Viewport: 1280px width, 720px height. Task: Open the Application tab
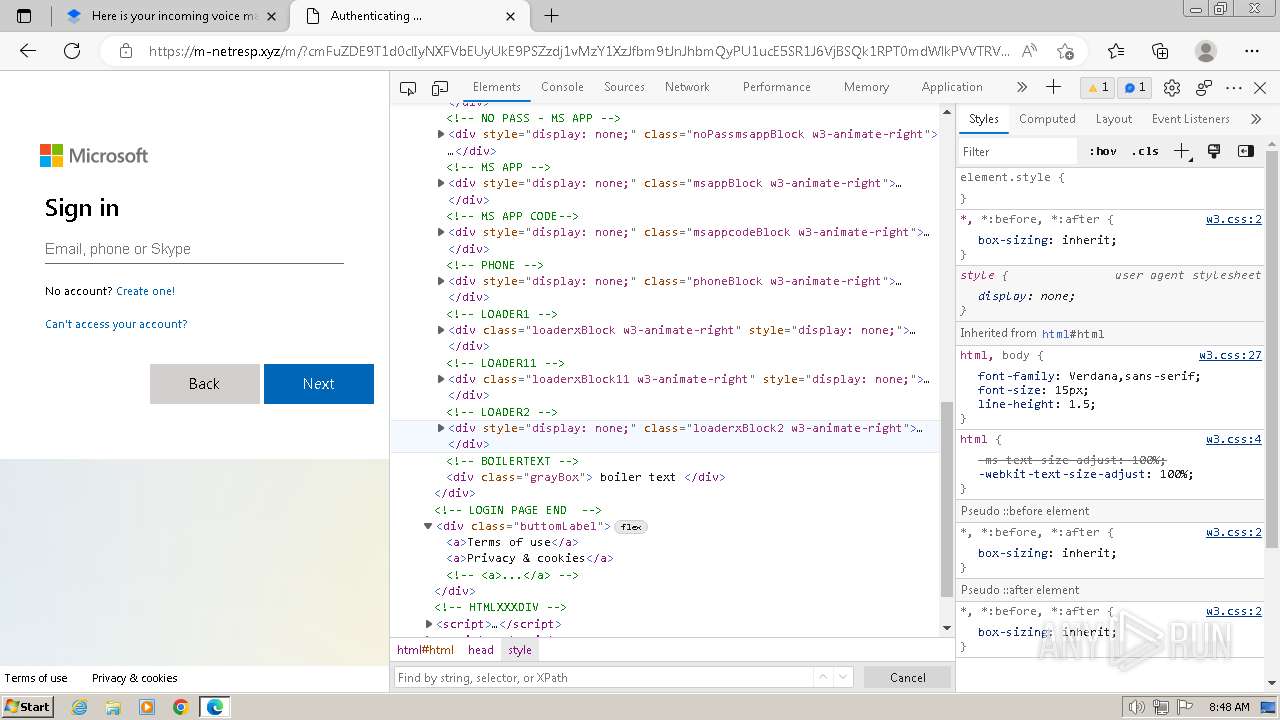point(952,87)
